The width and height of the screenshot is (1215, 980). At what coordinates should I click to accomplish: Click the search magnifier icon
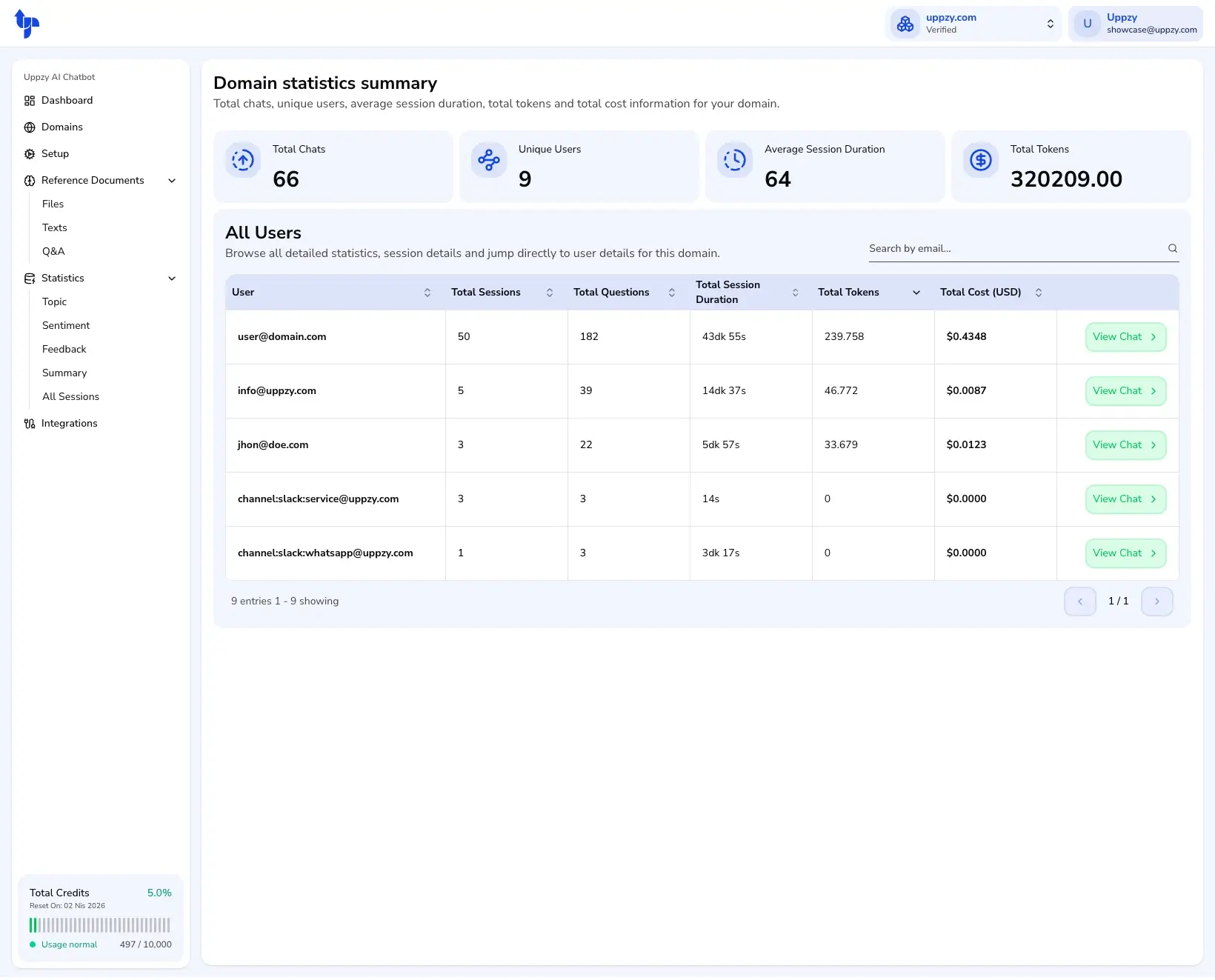(1172, 249)
